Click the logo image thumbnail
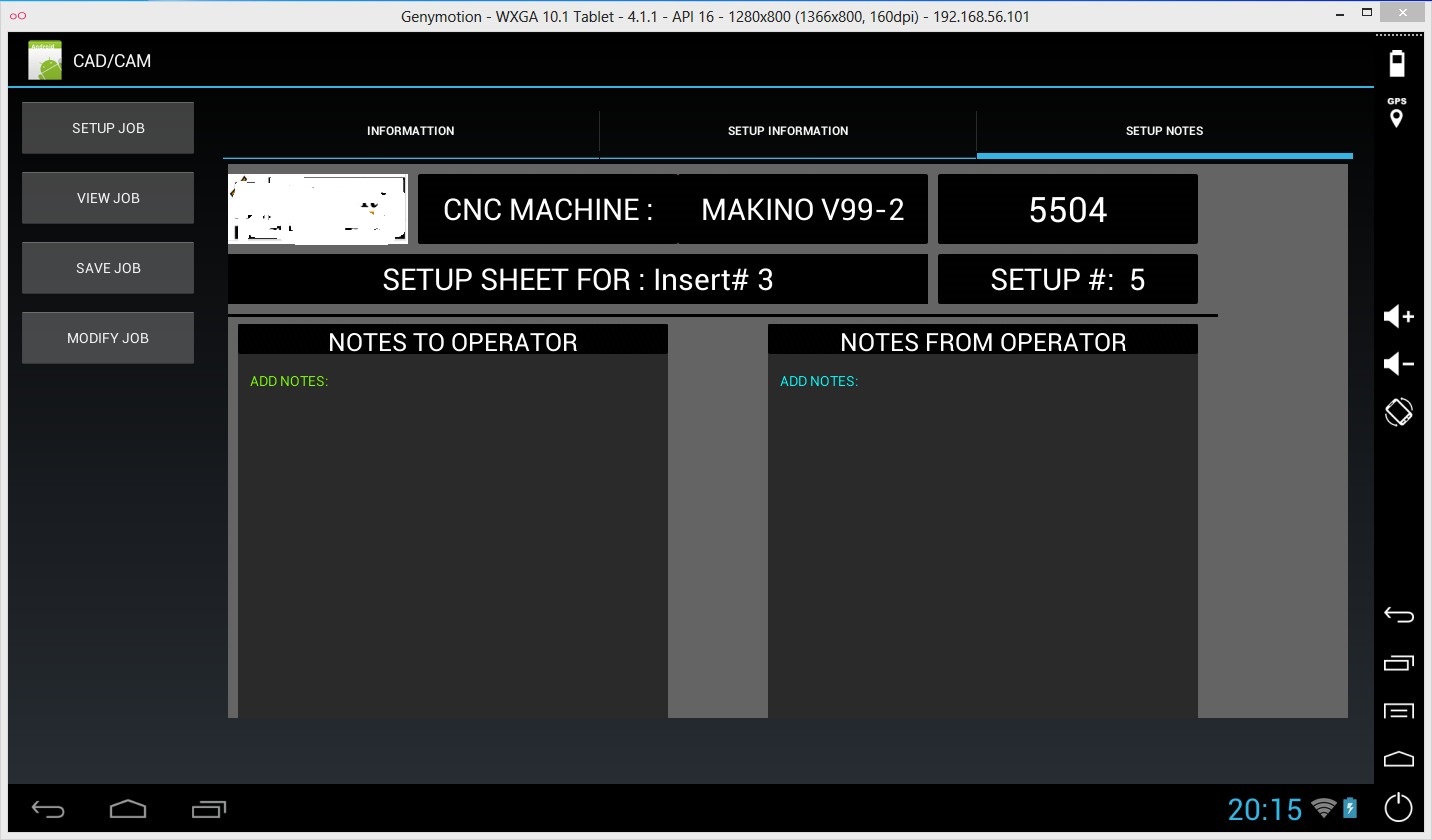Image resolution: width=1432 pixels, height=840 pixels. (x=318, y=209)
